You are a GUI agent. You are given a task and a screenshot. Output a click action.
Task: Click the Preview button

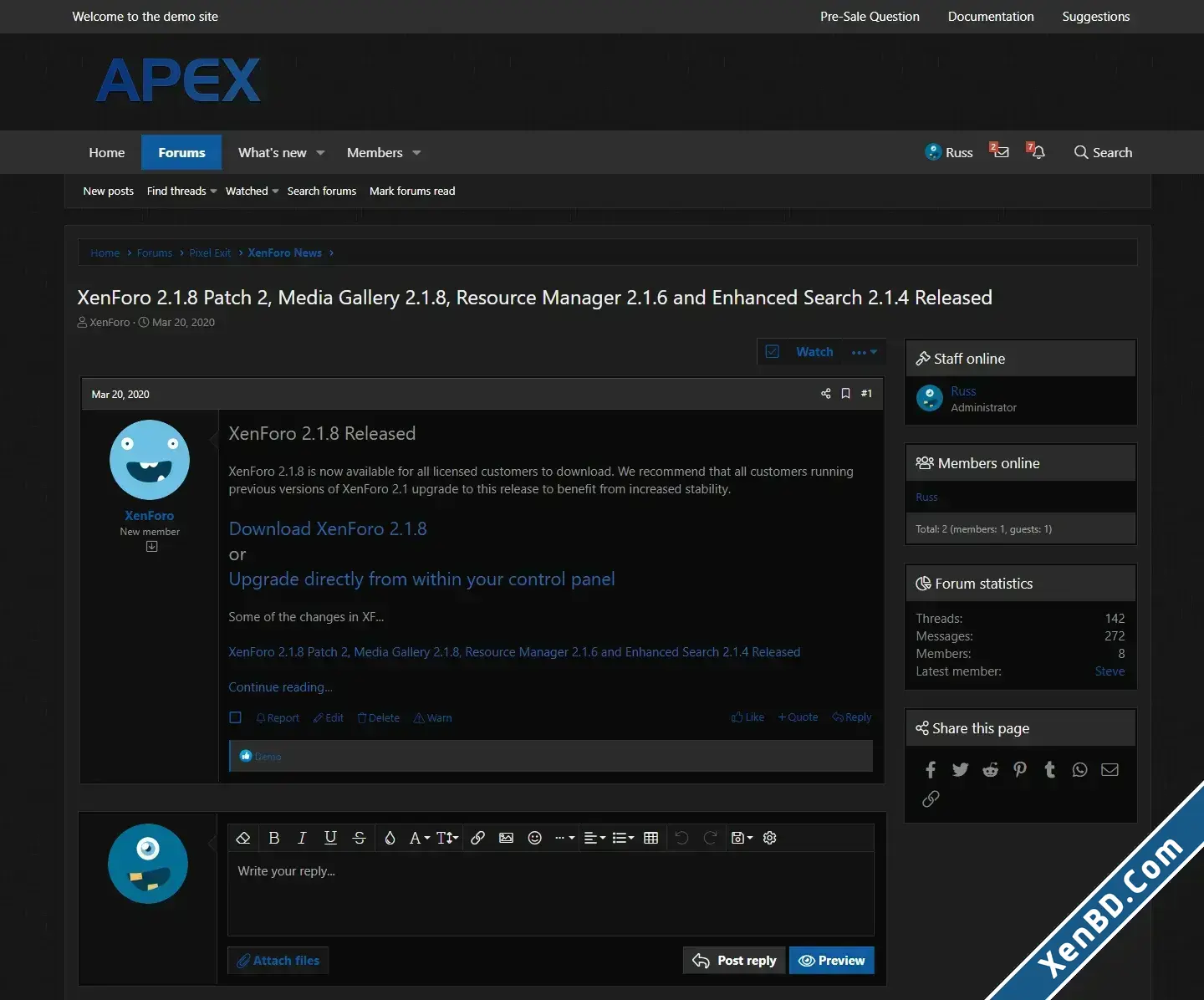click(x=832, y=961)
